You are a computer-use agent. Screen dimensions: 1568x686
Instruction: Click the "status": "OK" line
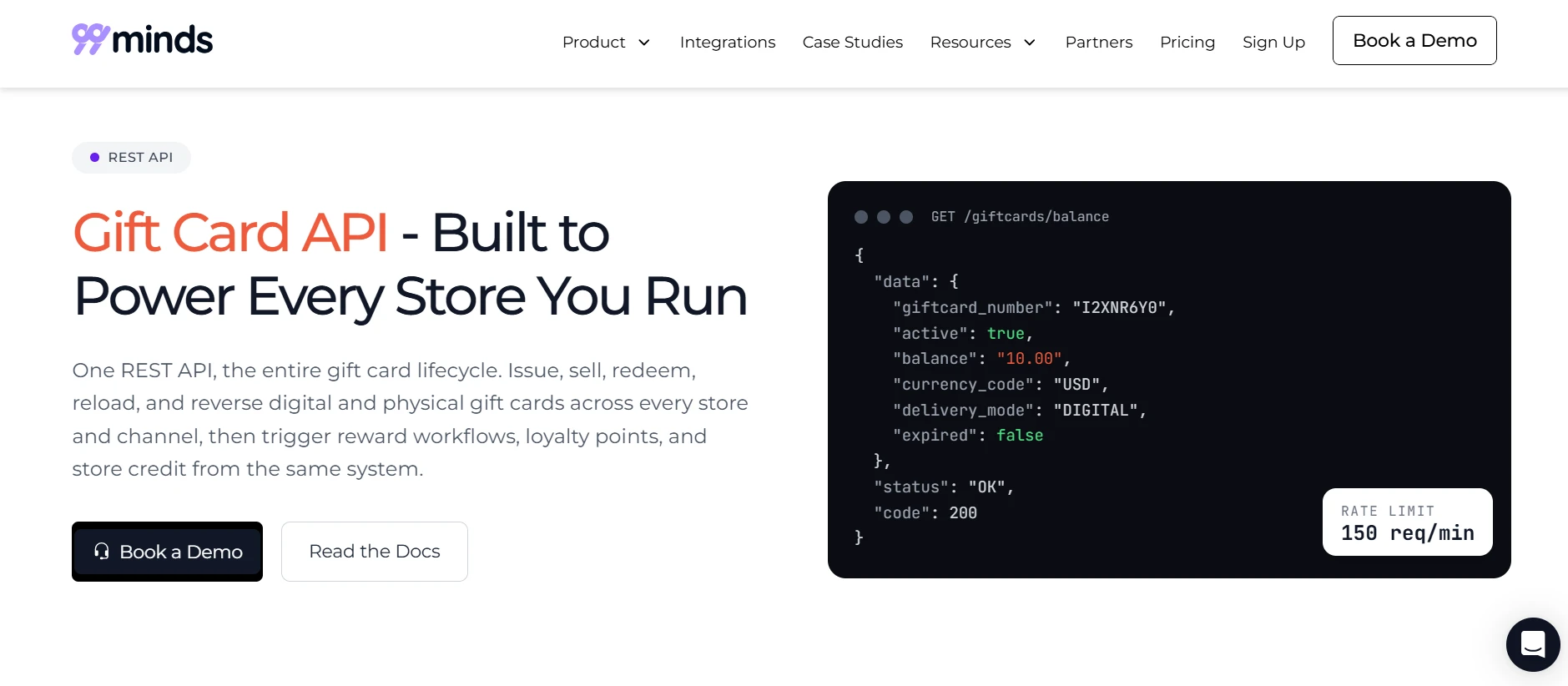(x=944, y=487)
